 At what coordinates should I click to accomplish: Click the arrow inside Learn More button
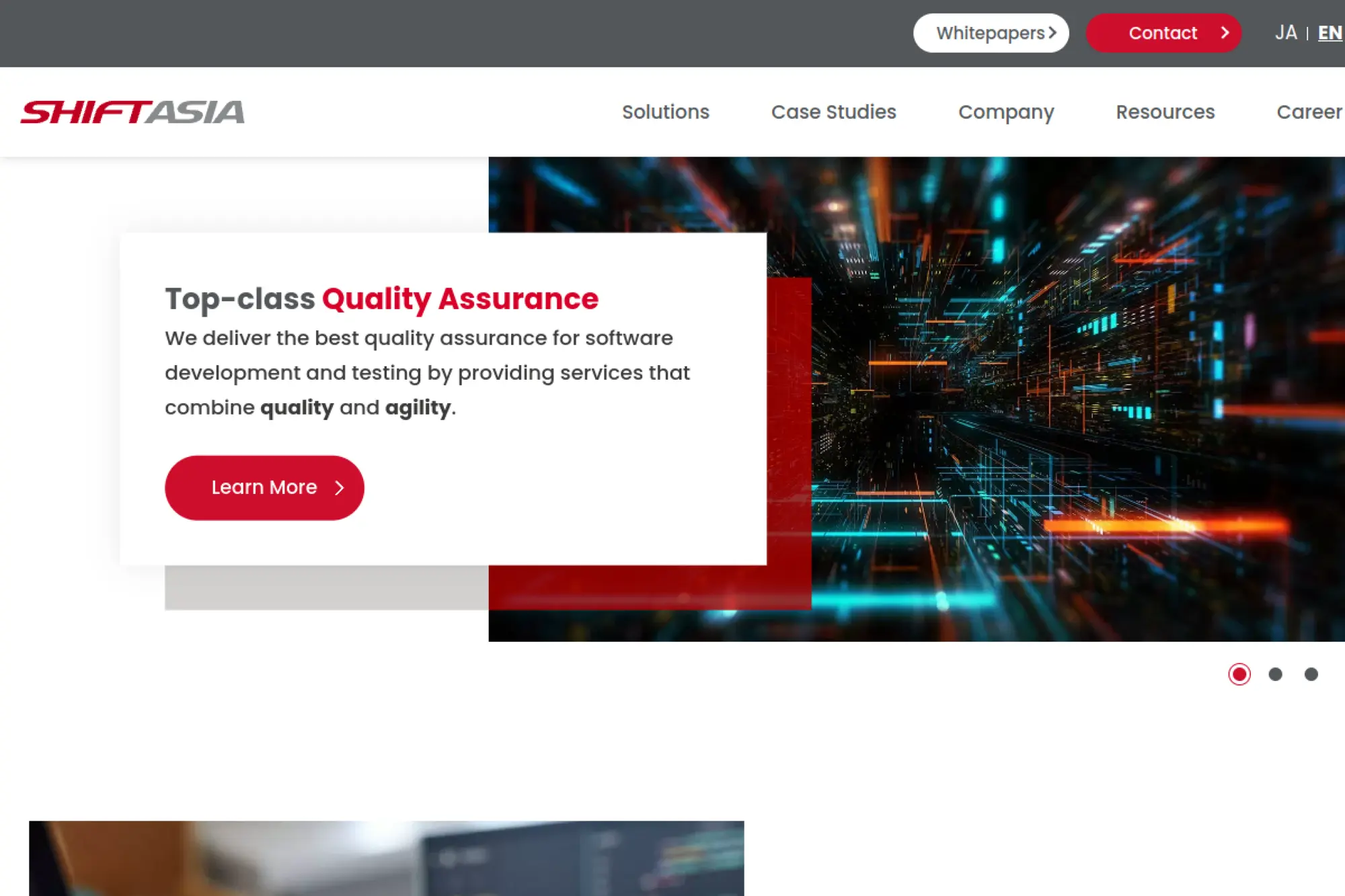339,488
